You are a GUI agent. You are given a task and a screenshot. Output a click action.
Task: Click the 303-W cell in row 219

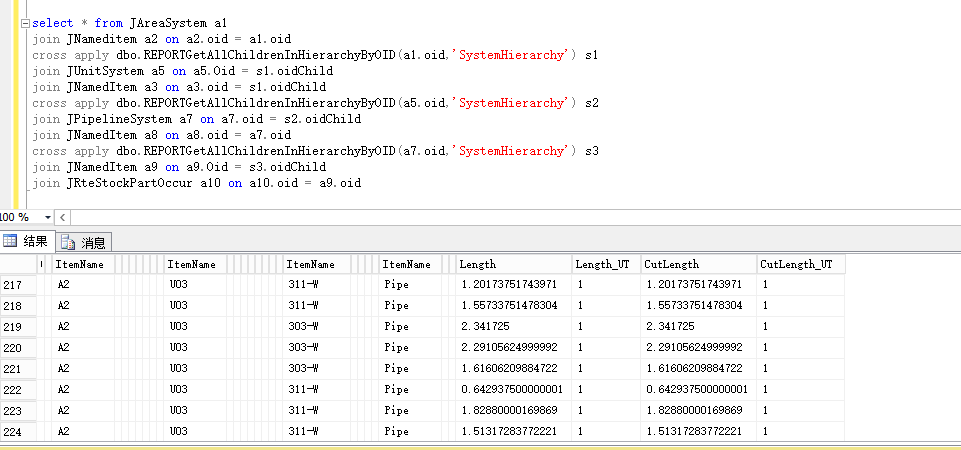point(317,326)
